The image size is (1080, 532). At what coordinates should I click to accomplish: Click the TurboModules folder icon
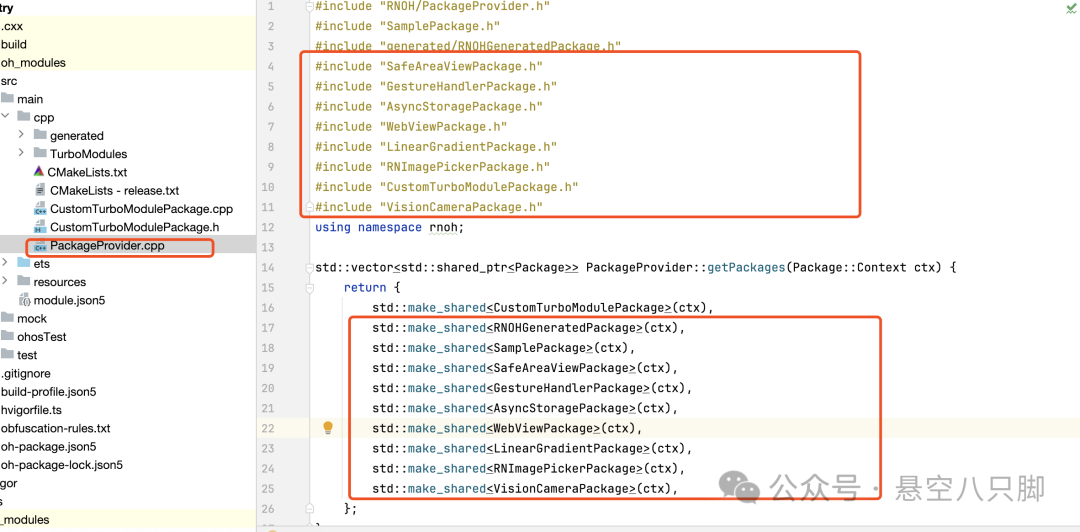40,153
